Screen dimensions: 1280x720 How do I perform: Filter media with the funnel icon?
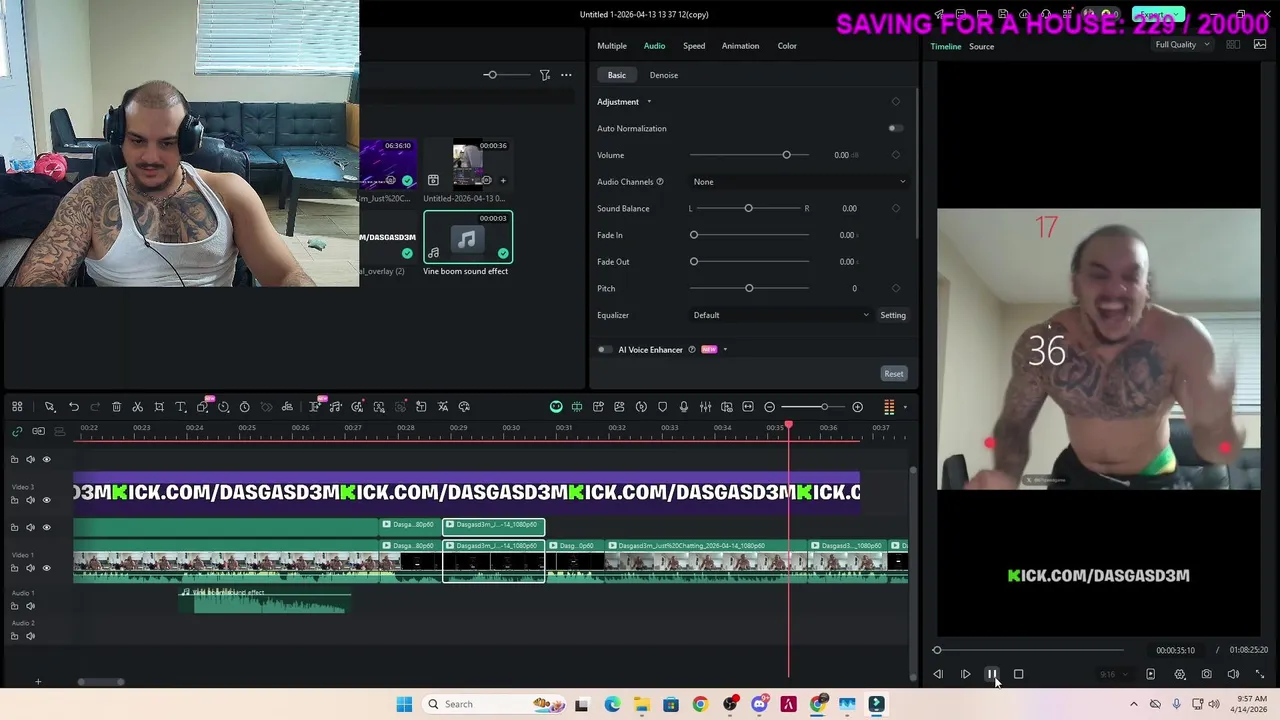point(545,75)
